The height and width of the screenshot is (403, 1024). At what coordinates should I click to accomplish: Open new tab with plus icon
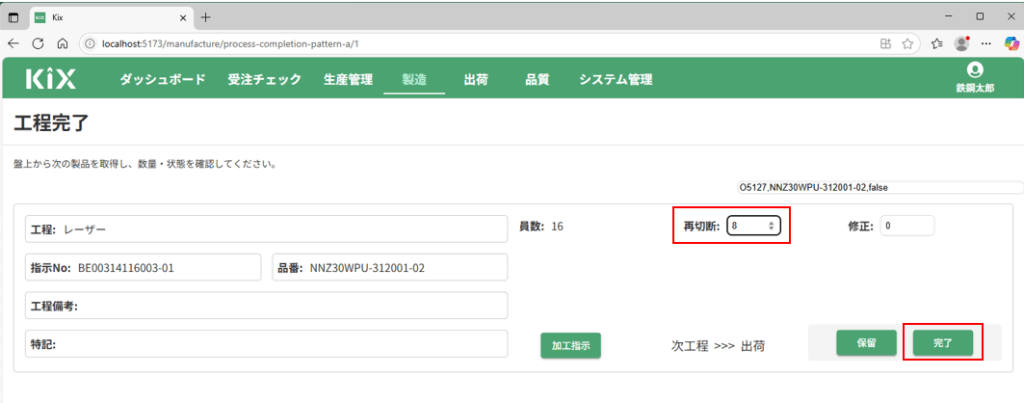pos(206,17)
